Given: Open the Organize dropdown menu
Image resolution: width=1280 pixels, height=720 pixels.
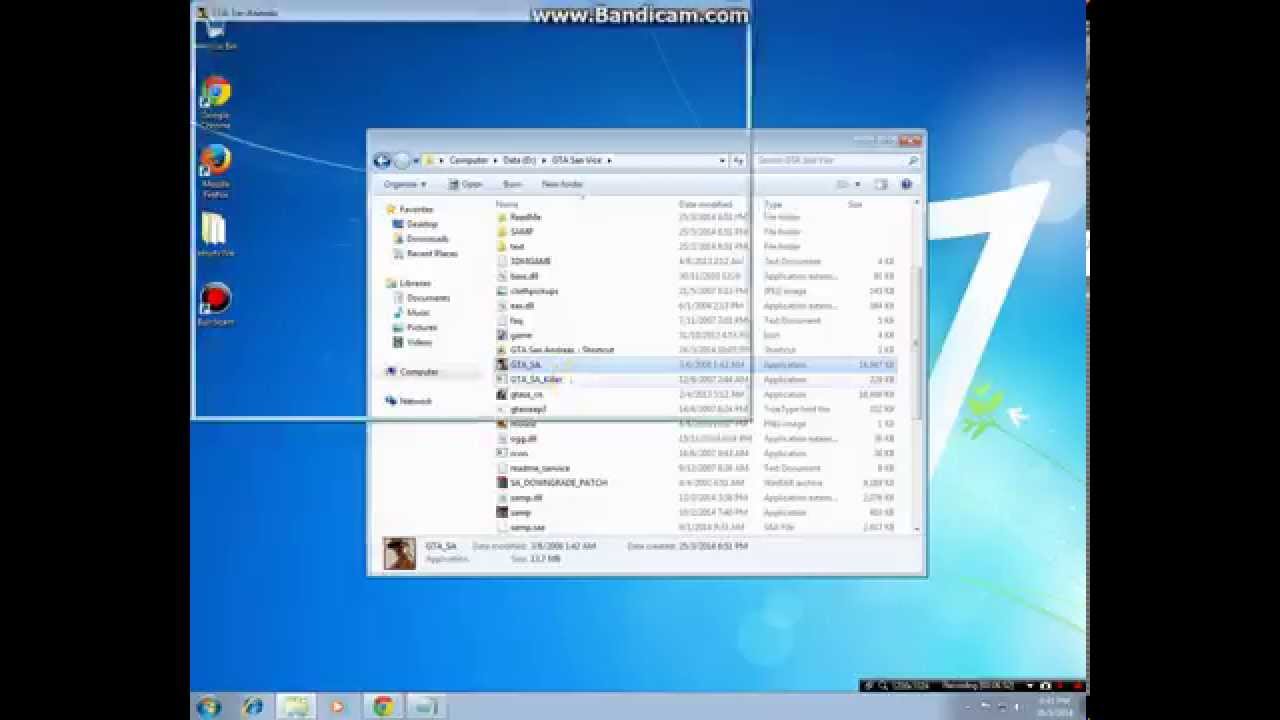Looking at the screenshot, I should point(405,184).
